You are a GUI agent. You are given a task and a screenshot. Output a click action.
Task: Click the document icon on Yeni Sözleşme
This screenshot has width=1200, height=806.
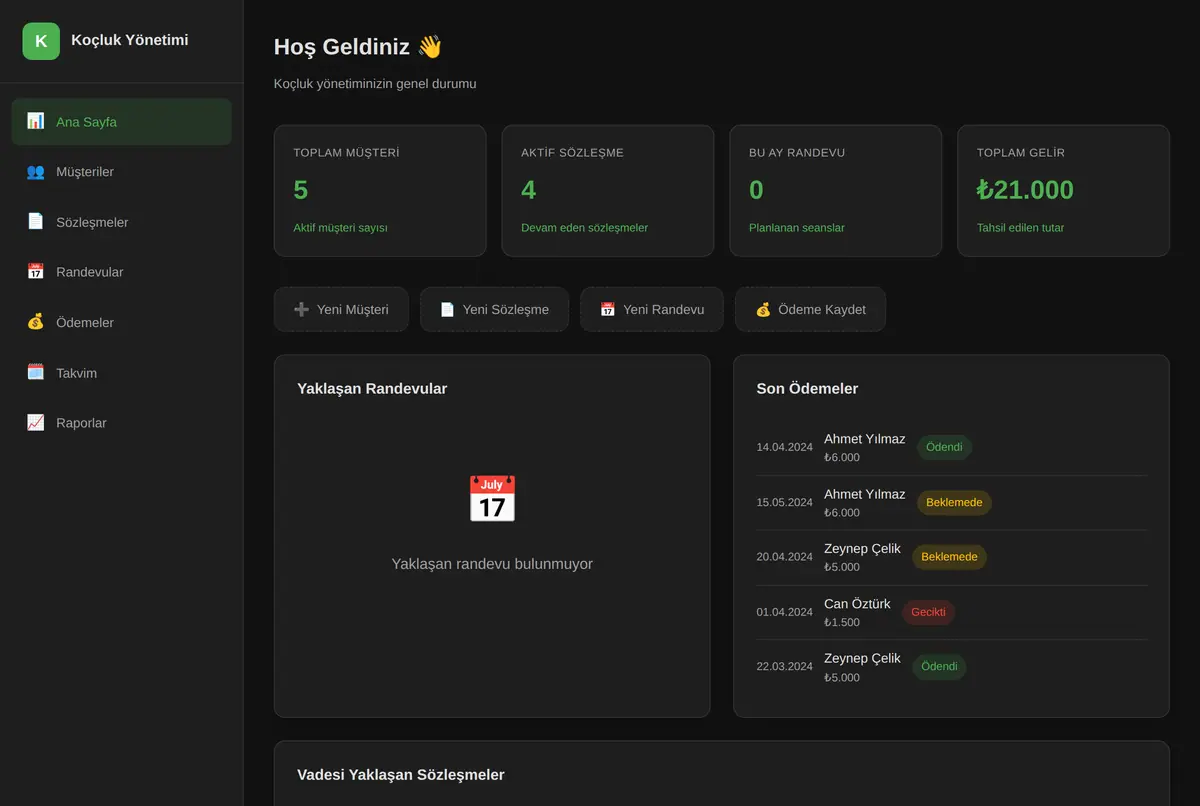(447, 310)
